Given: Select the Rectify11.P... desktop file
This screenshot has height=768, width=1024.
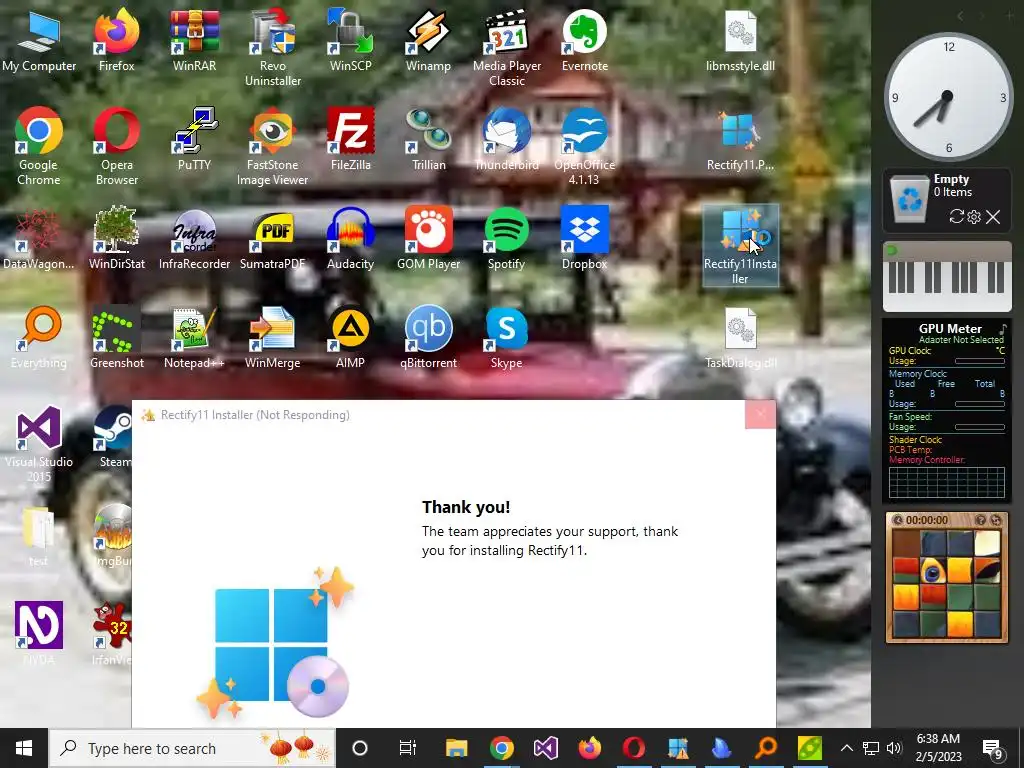Looking at the screenshot, I should coord(741,140).
